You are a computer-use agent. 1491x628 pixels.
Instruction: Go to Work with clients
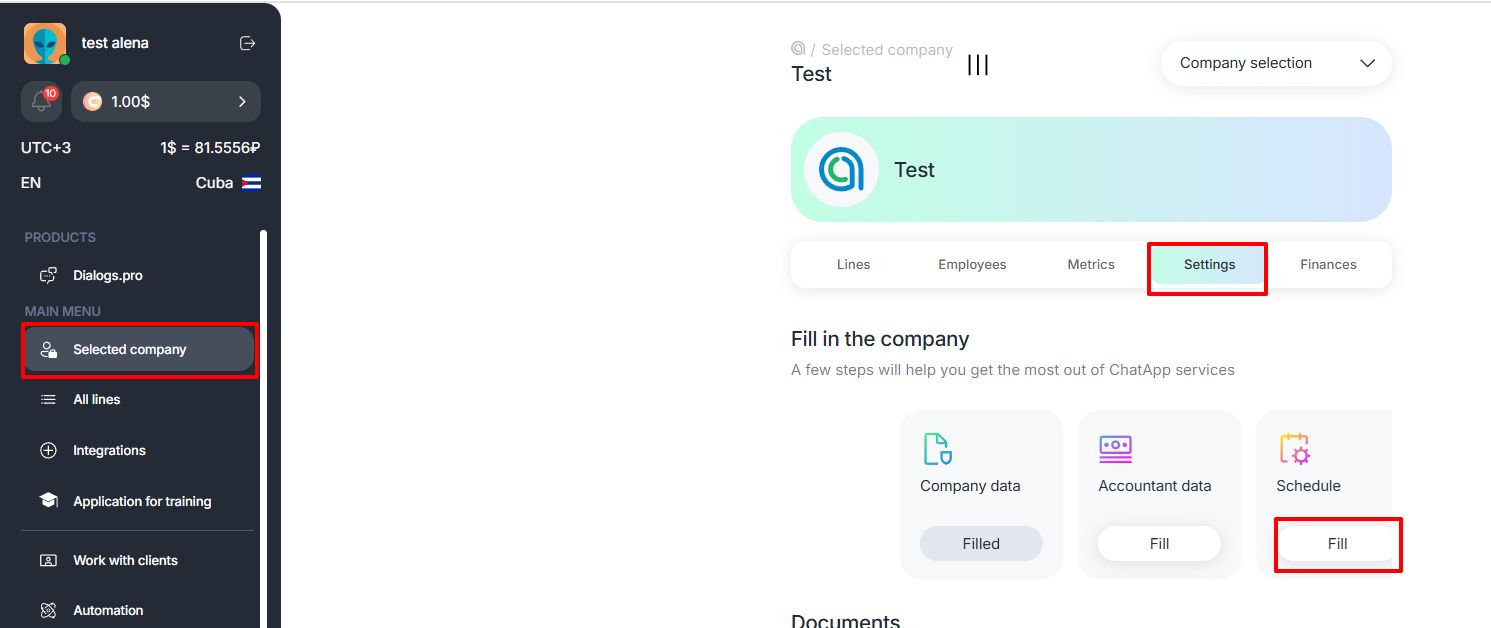(x=125, y=560)
